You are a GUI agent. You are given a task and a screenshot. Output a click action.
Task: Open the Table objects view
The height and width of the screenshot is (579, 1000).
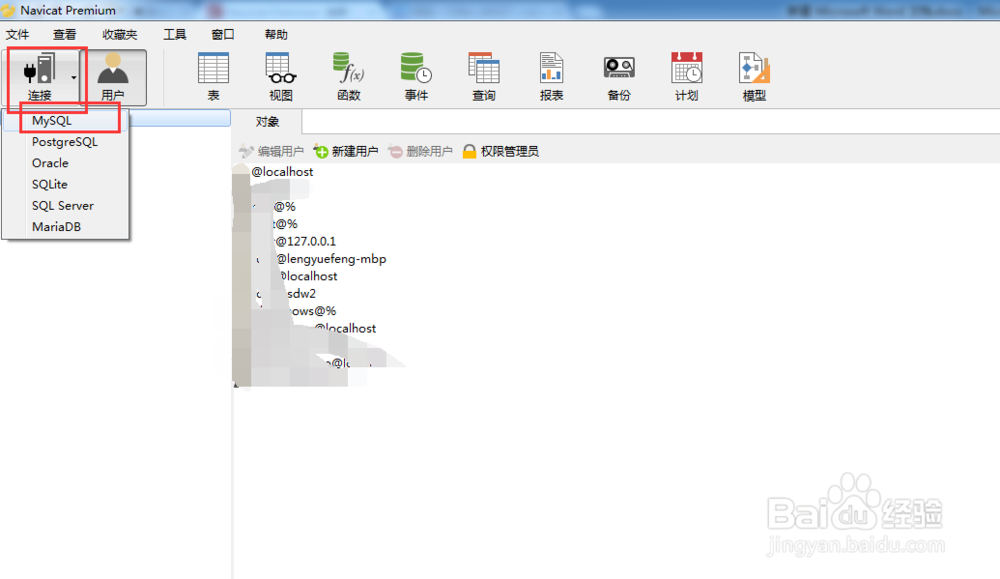(x=213, y=77)
